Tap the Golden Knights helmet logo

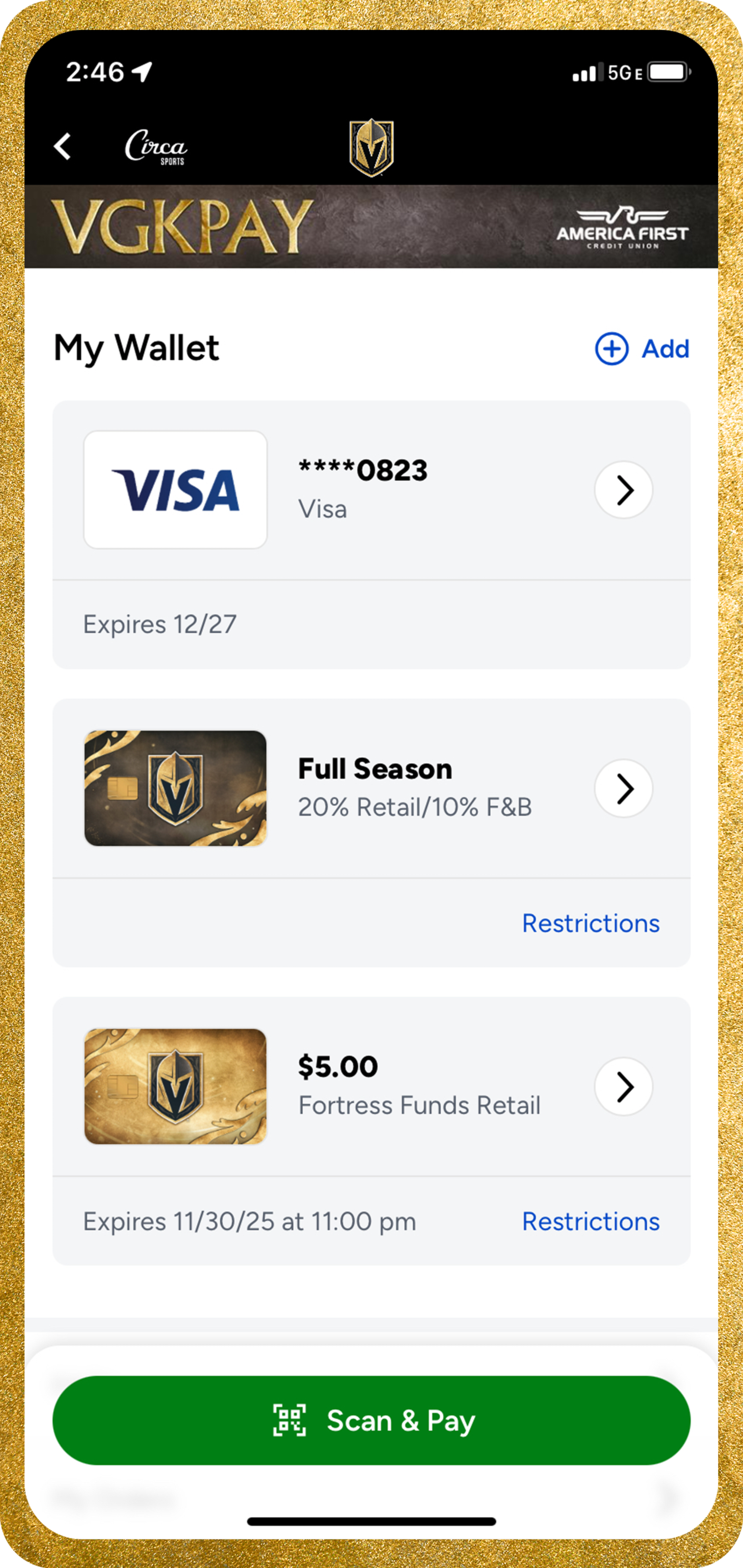click(371, 148)
